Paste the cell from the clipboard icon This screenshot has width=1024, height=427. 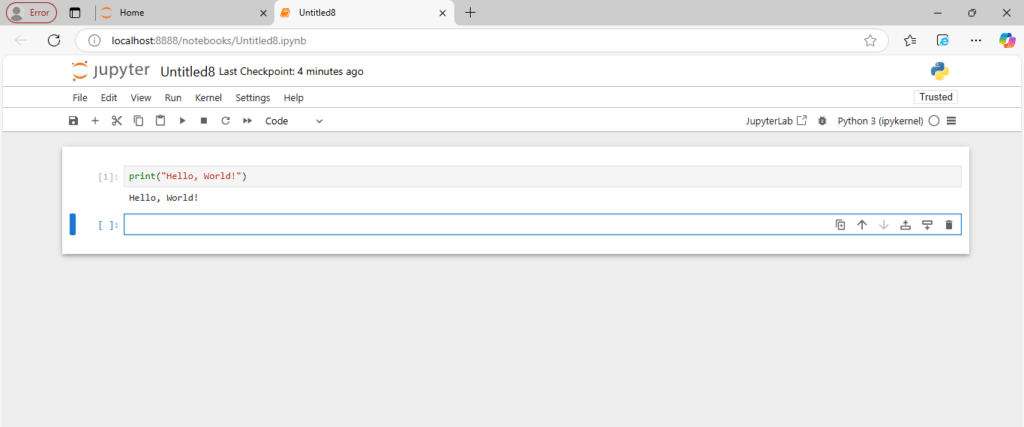[x=160, y=121]
